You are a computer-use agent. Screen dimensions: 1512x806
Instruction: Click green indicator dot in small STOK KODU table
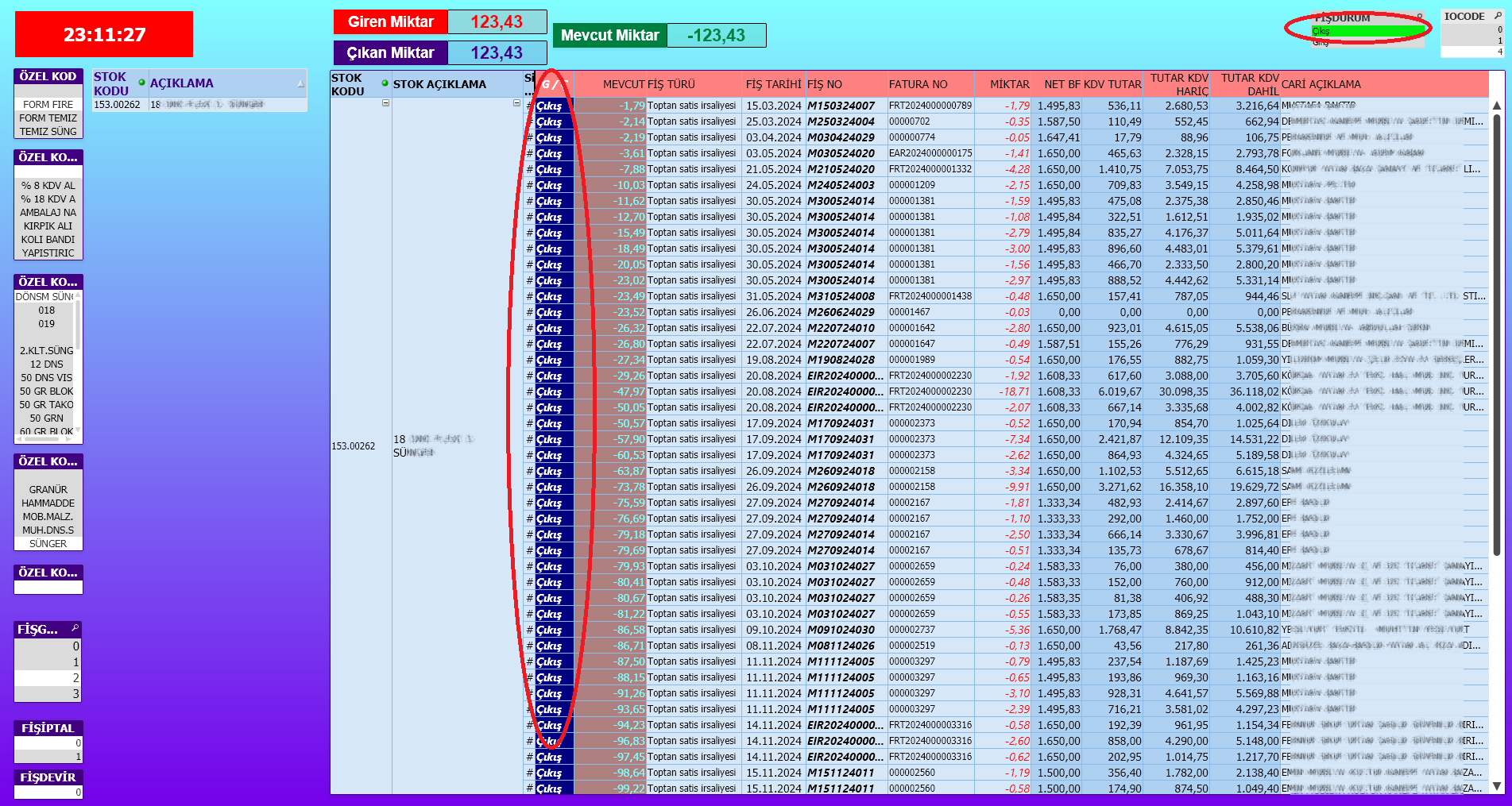pos(141,83)
